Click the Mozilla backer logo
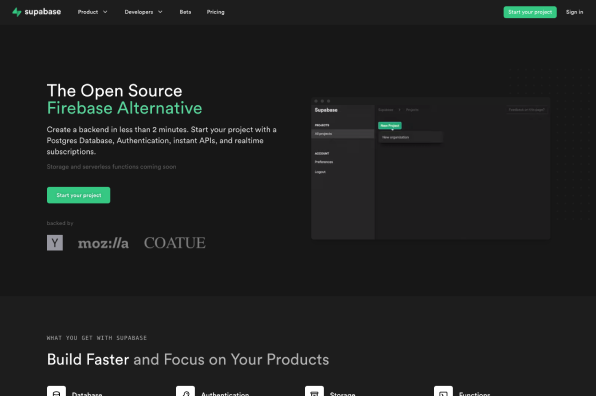 [103, 243]
